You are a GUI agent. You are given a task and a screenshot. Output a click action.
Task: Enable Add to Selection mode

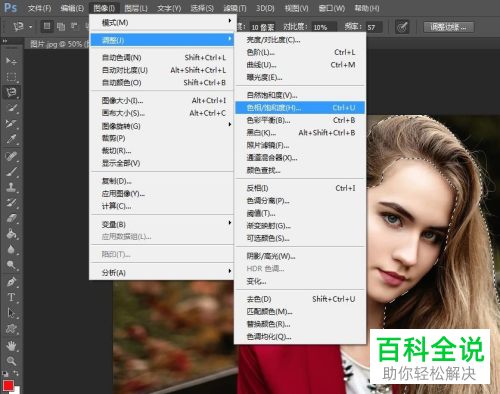point(61,27)
